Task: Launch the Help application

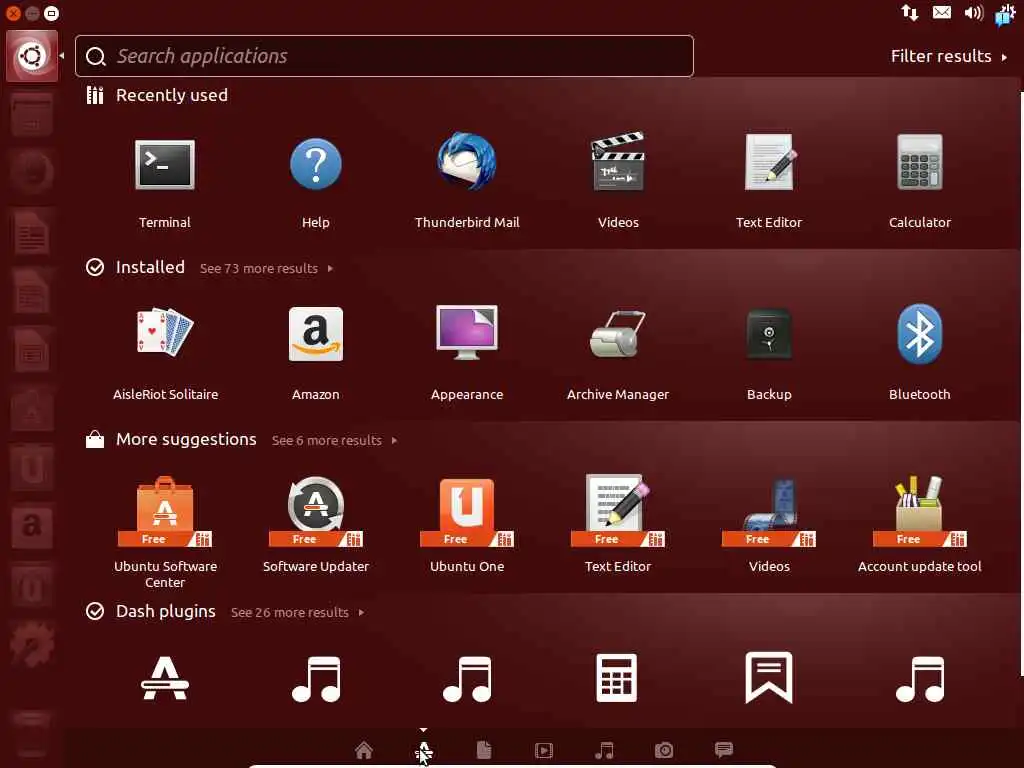Action: tap(315, 163)
